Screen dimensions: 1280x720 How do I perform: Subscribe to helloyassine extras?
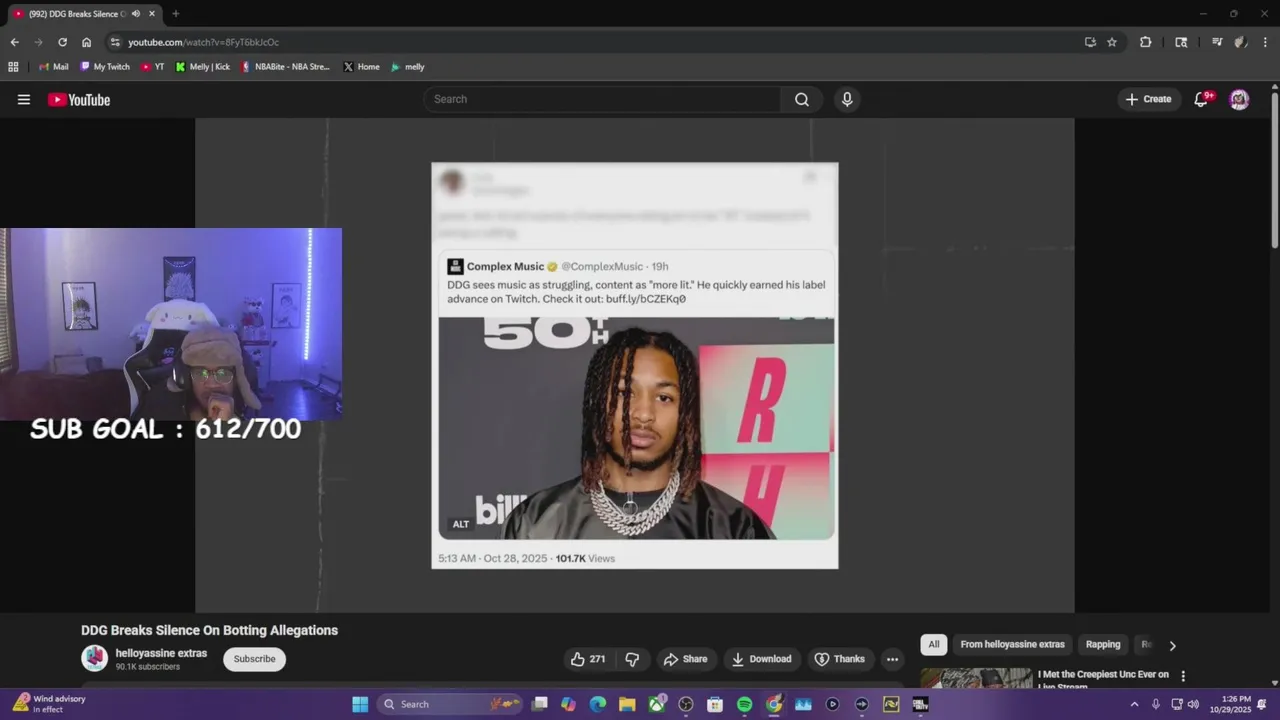pyautogui.click(x=254, y=659)
